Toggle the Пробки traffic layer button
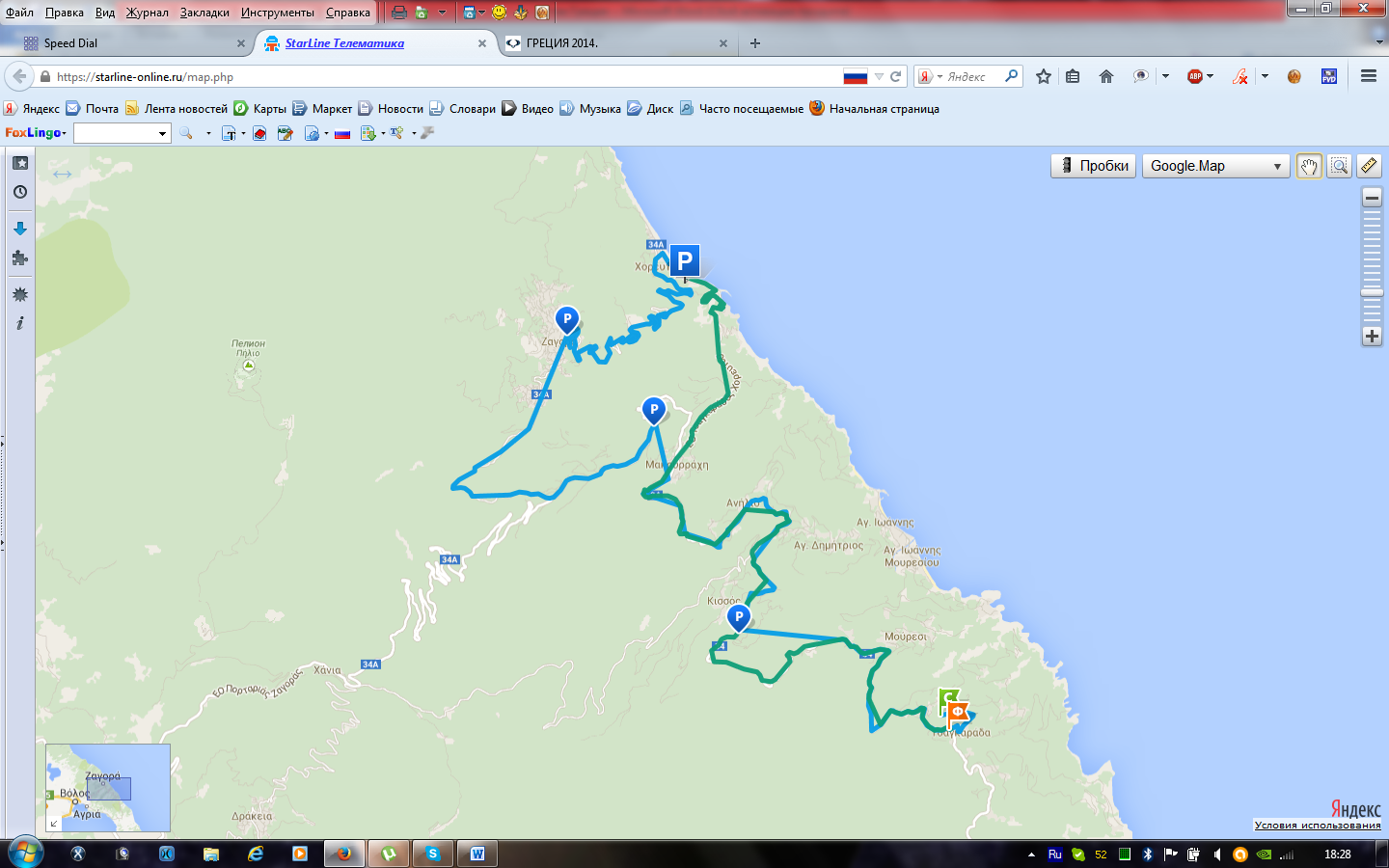The width and height of the screenshot is (1389, 868). pyautogui.click(x=1093, y=166)
